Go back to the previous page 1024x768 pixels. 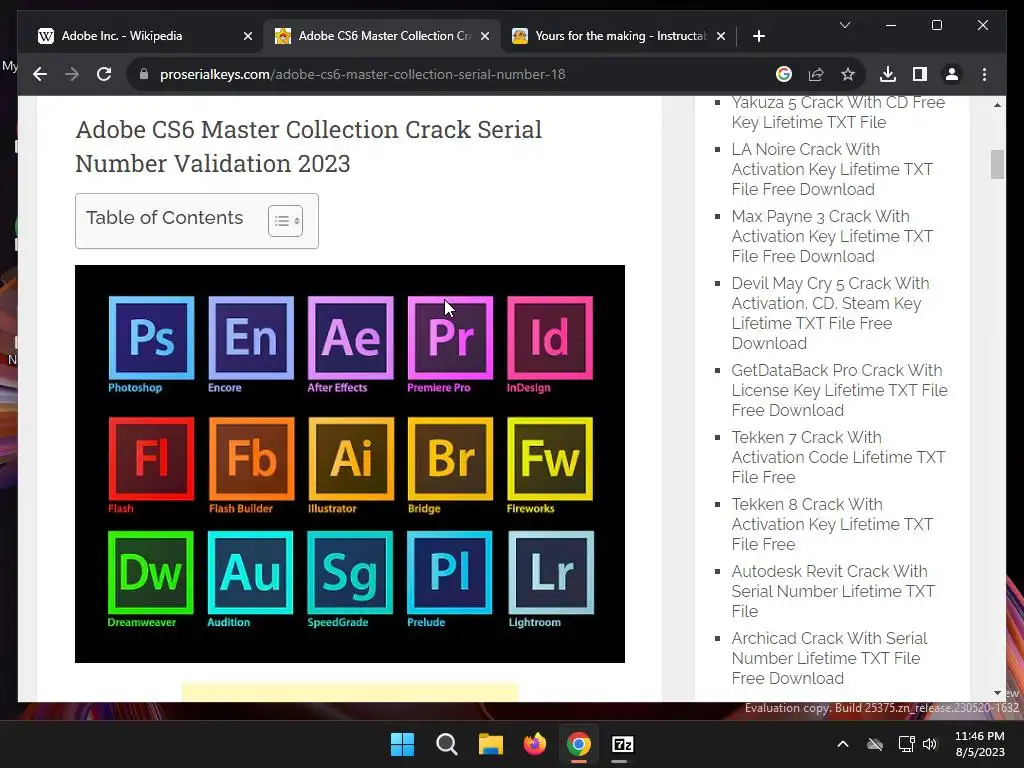tap(40, 74)
